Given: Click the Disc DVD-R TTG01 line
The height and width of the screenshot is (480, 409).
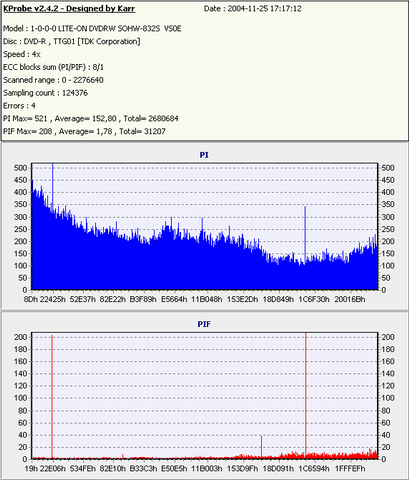Looking at the screenshot, I should (x=72, y=42).
